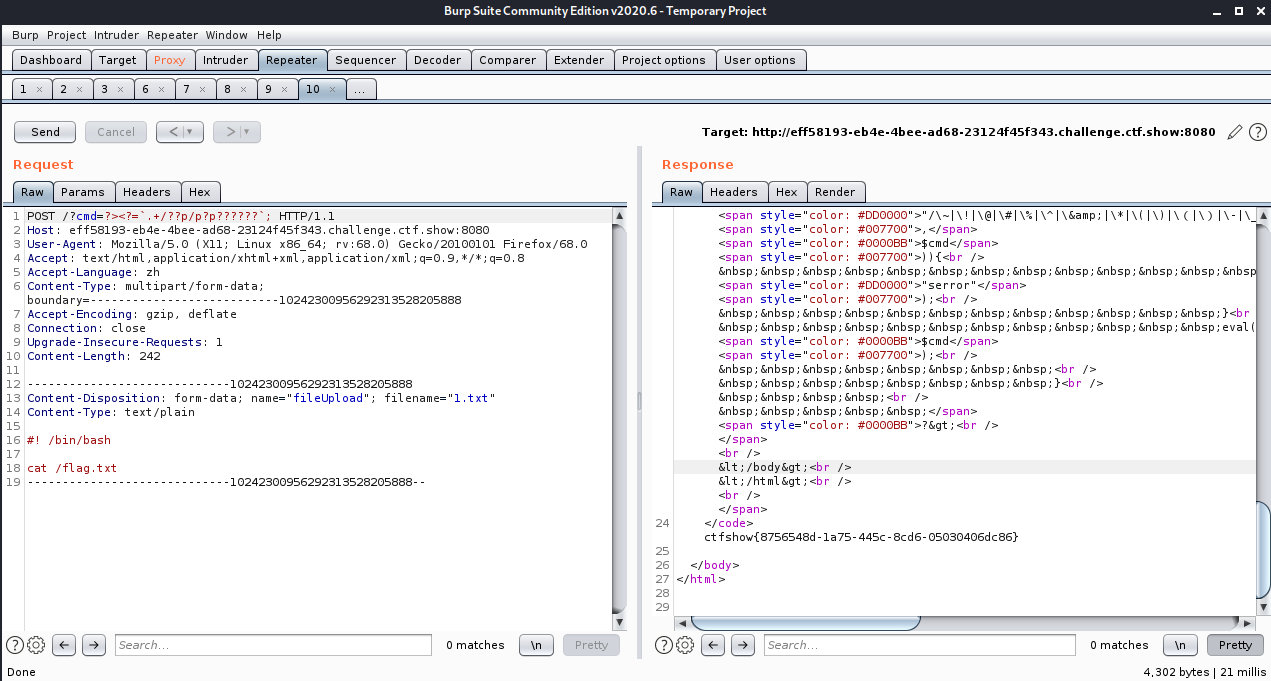Switch to the Target tab

point(118,60)
